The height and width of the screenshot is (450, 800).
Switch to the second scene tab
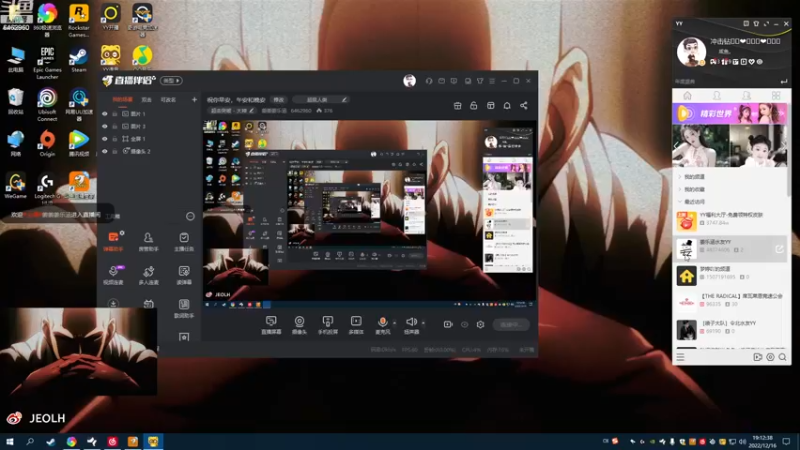pyautogui.click(x=146, y=99)
